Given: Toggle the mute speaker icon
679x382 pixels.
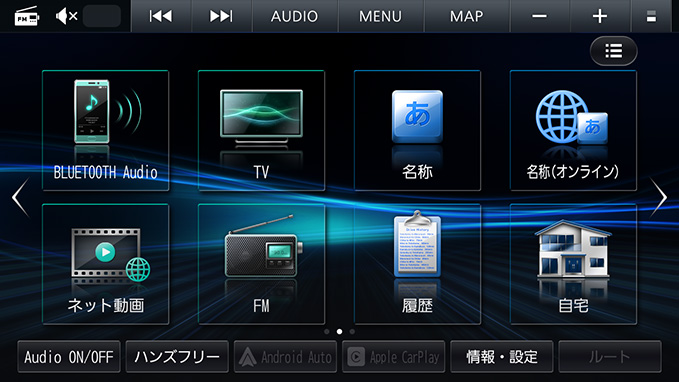Looking at the screenshot, I should (67, 16).
